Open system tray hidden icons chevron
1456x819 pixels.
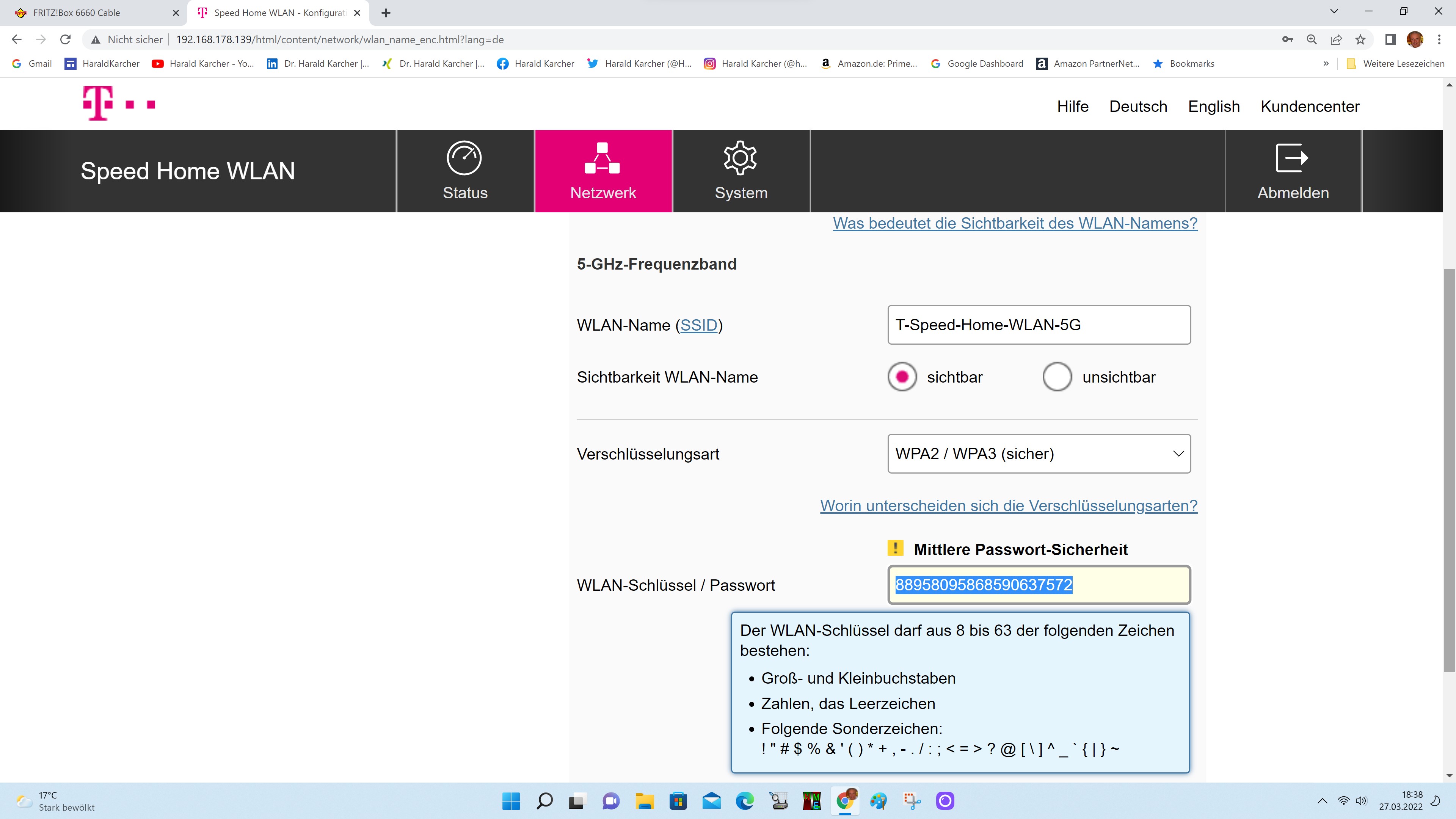1322,800
